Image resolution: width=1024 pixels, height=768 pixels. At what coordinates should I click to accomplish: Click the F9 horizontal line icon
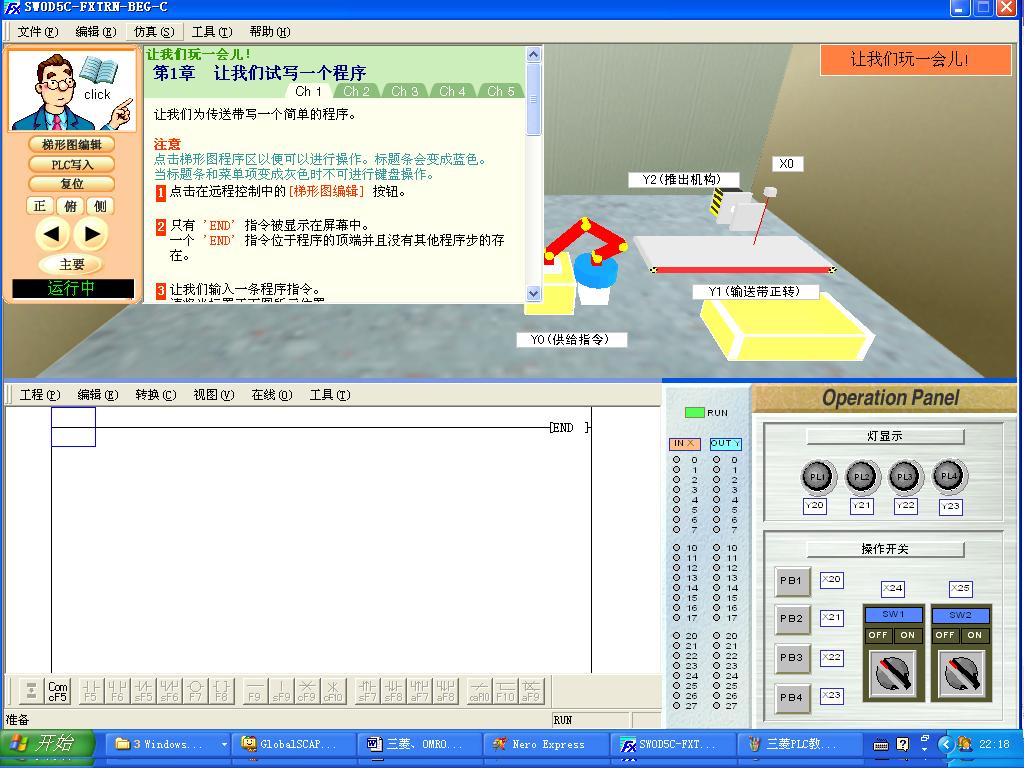[x=254, y=690]
